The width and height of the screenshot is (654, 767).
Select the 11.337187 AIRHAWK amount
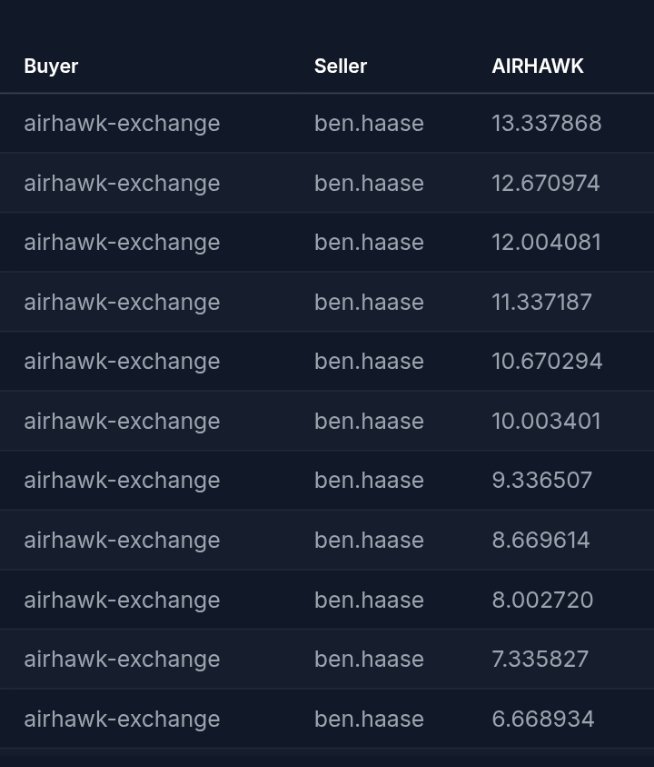point(541,302)
